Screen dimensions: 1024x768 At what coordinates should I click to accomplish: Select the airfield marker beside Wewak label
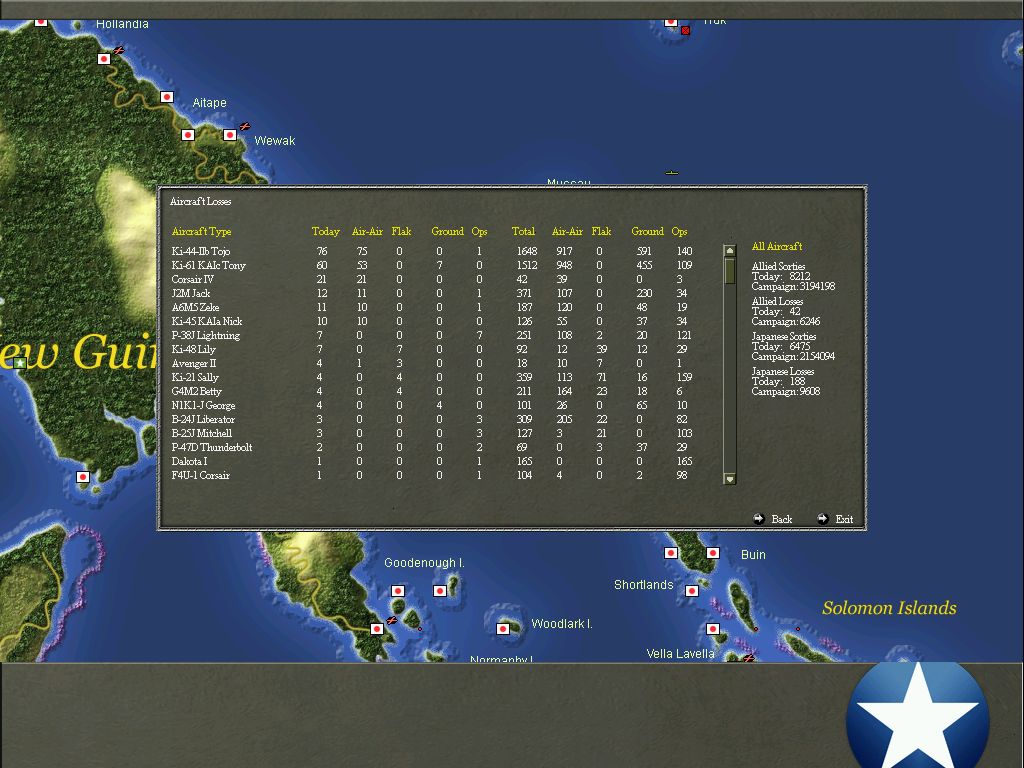coord(244,126)
